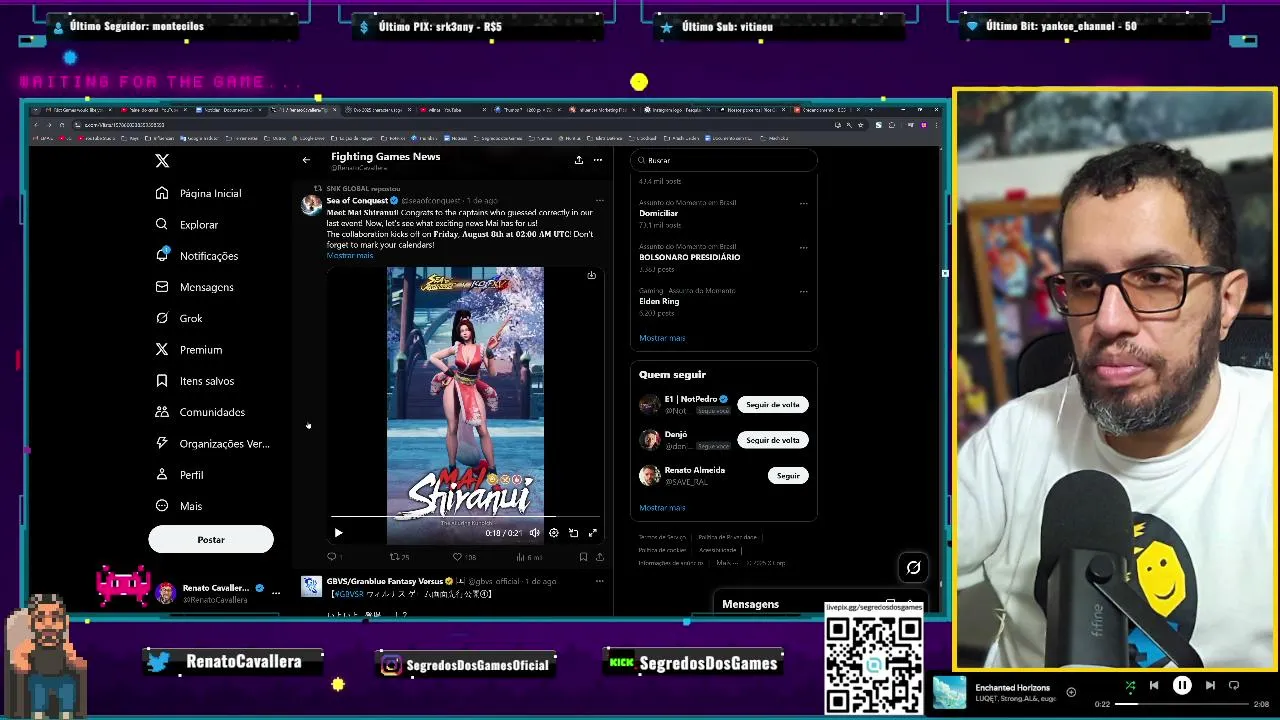Open Mensagens in the left sidebar
Image resolution: width=1280 pixels, height=720 pixels.
click(x=194, y=287)
